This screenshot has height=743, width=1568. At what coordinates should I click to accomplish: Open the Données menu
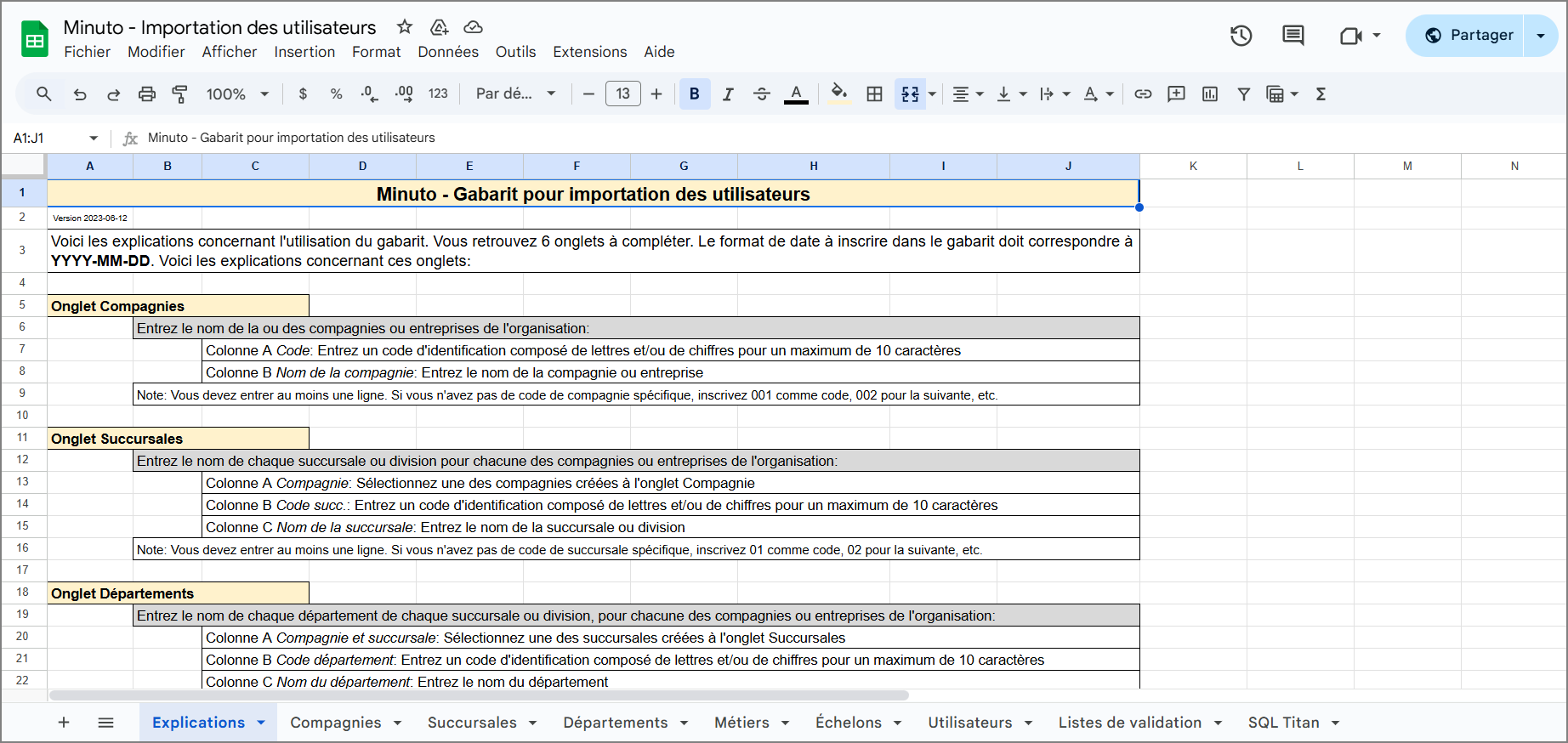(448, 52)
